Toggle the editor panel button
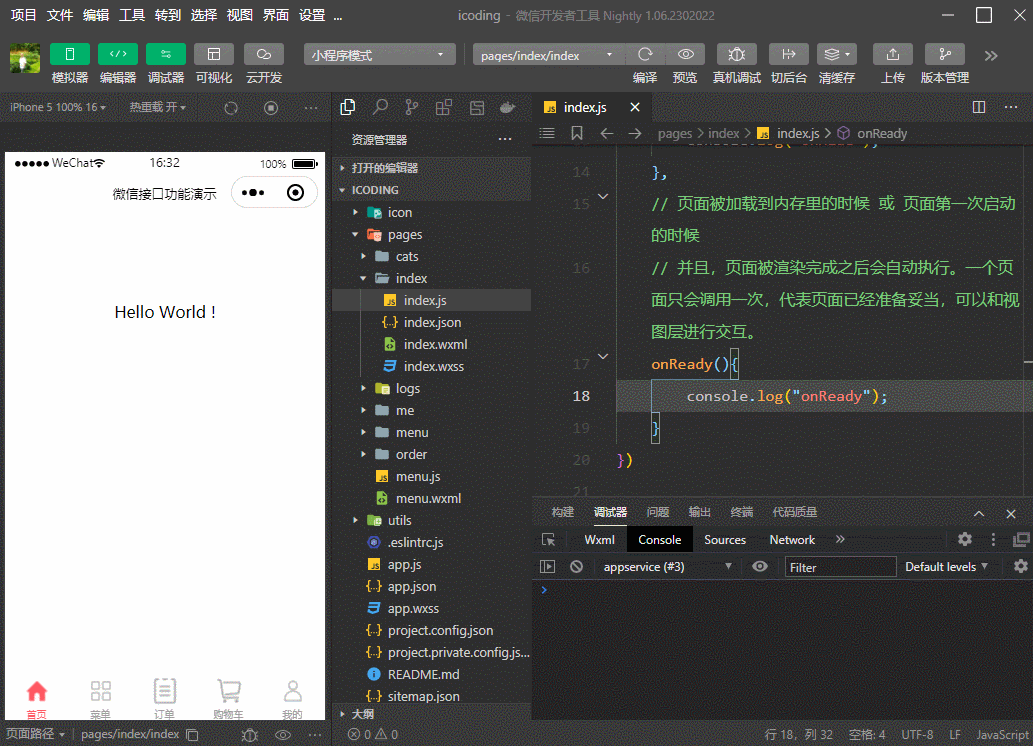Viewport: 1033px width, 746px height. pyautogui.click(x=117, y=54)
